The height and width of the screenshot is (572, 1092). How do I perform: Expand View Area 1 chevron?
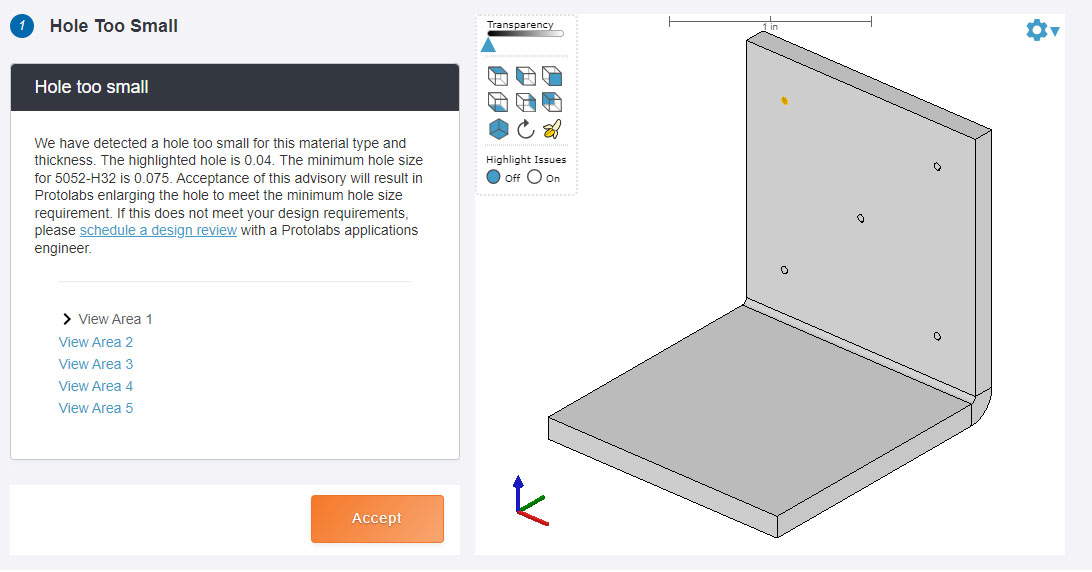(67, 319)
